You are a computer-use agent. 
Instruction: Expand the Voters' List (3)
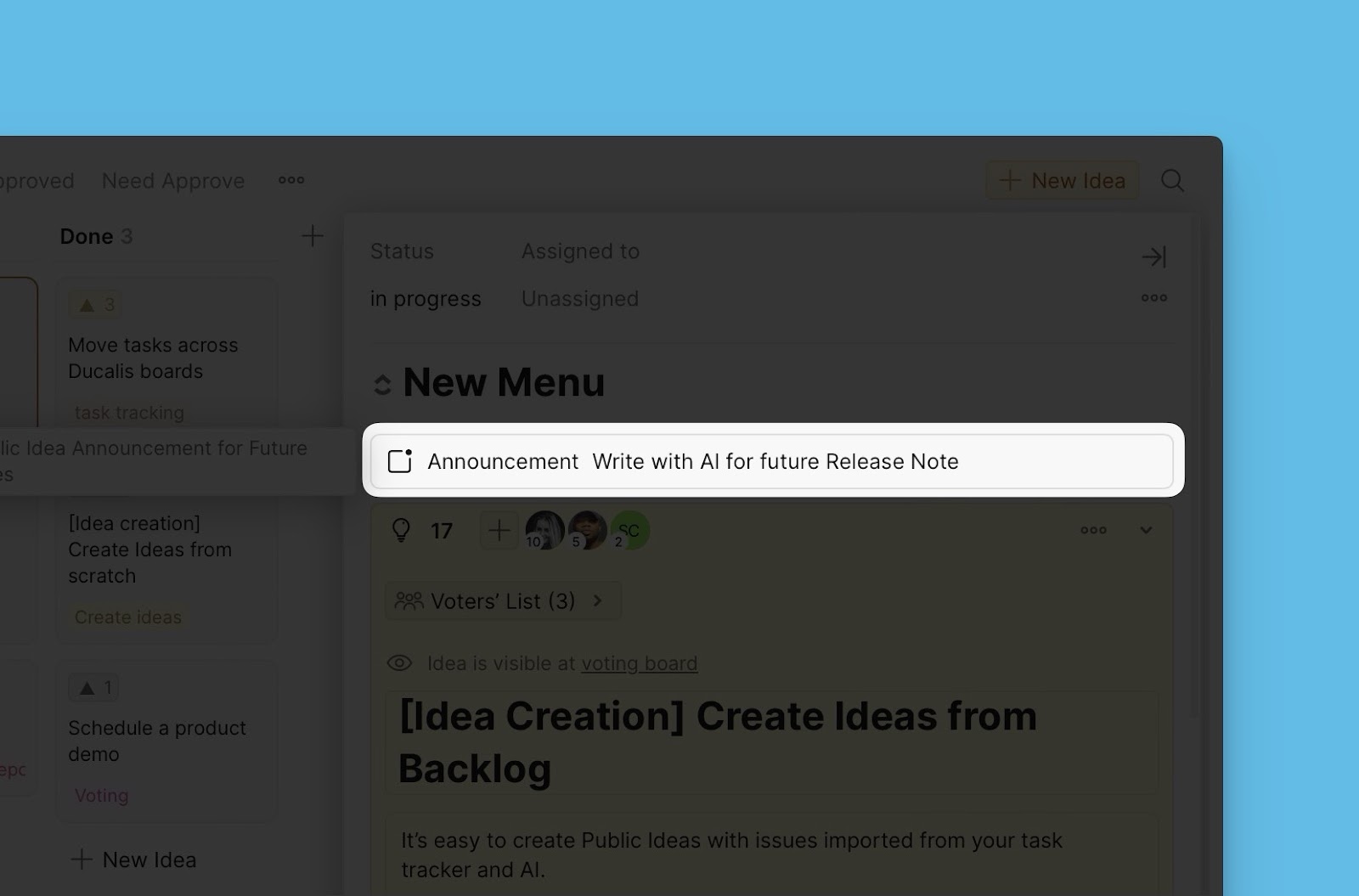[x=503, y=601]
